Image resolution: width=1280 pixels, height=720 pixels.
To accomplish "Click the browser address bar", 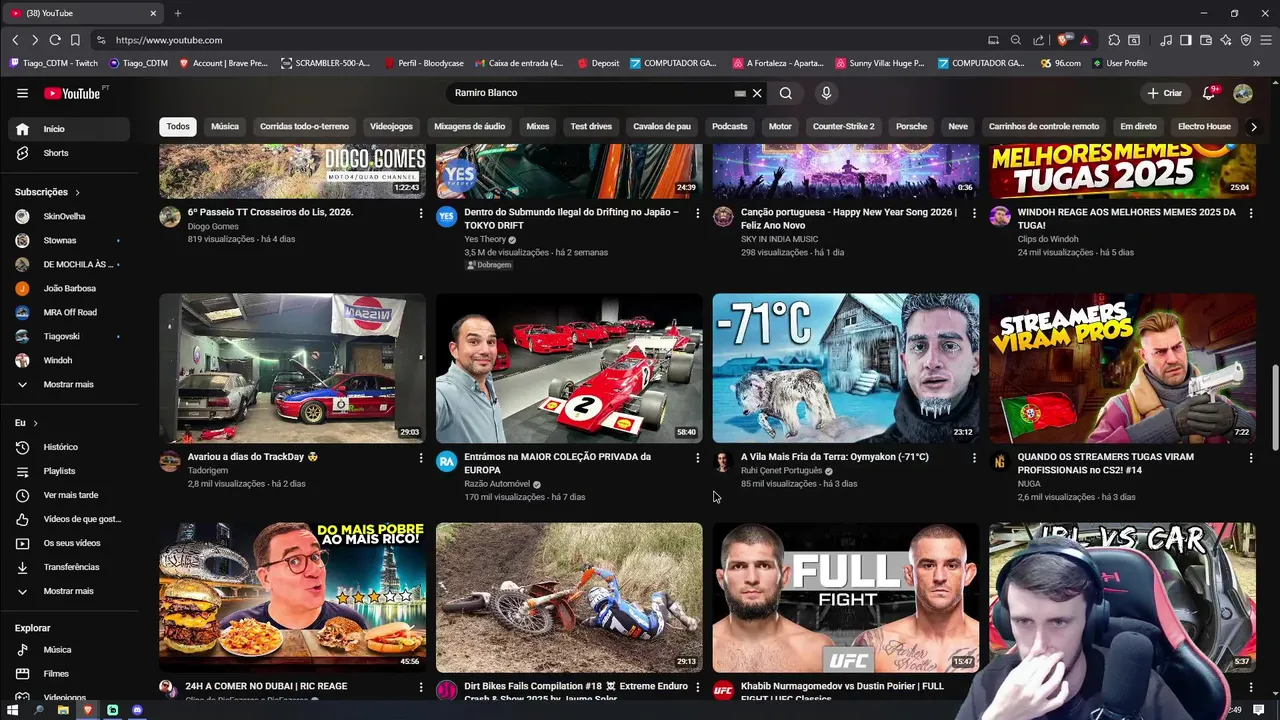I will point(540,40).
